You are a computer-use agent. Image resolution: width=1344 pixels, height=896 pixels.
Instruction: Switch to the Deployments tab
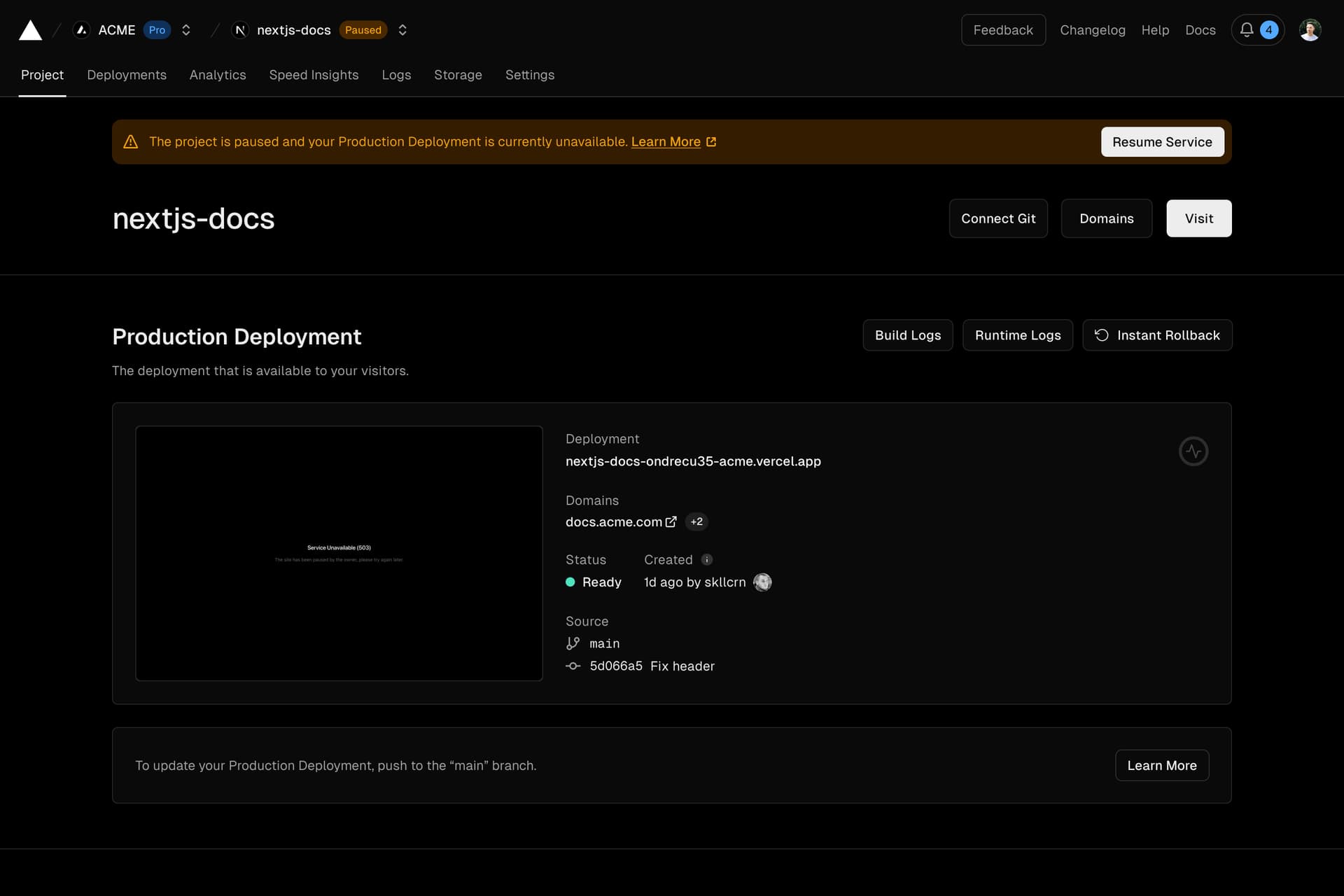tap(127, 75)
